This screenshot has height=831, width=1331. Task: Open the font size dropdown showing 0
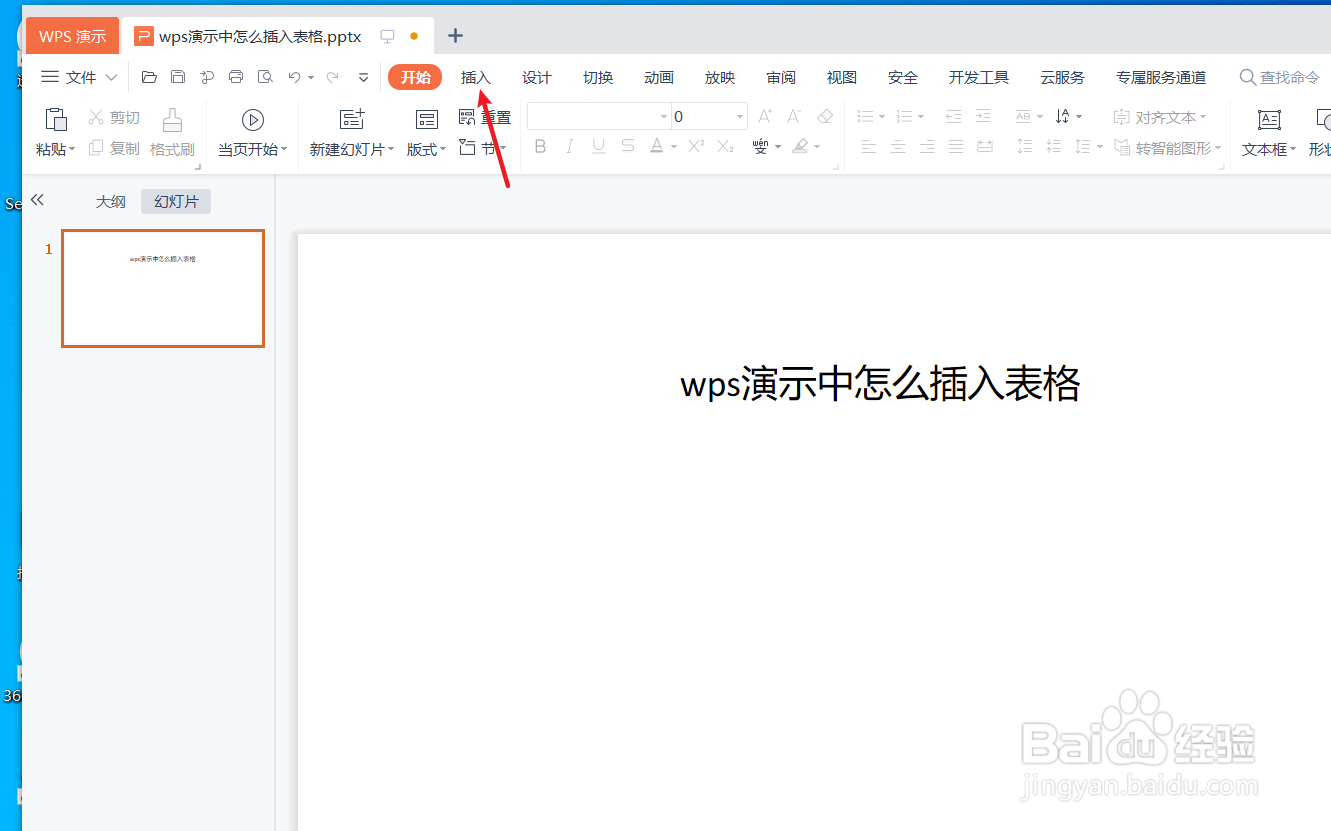(x=740, y=117)
